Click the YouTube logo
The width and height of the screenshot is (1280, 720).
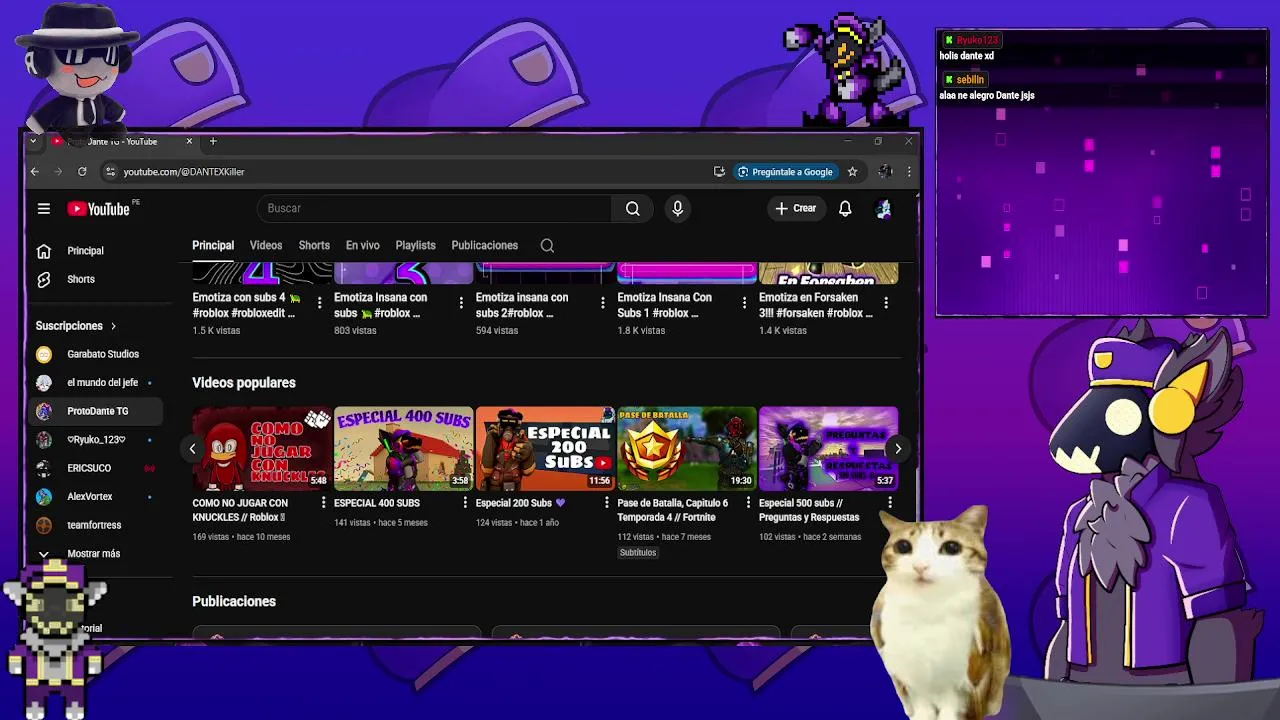click(x=99, y=209)
